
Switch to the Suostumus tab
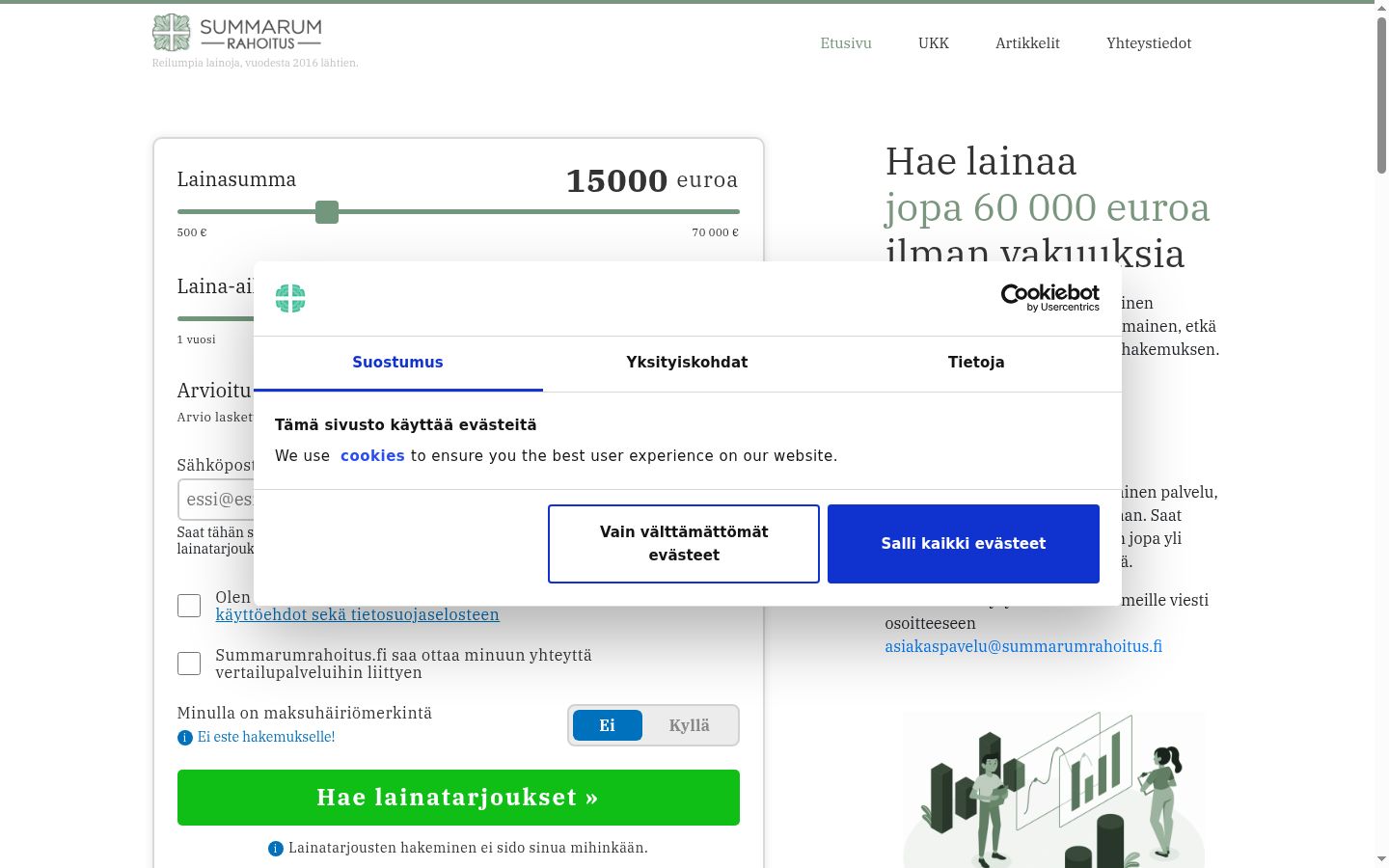click(x=397, y=363)
